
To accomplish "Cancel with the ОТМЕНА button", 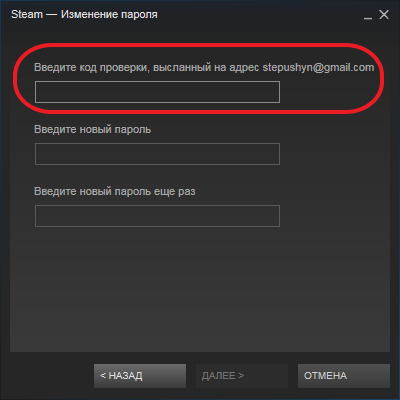I will [344, 376].
